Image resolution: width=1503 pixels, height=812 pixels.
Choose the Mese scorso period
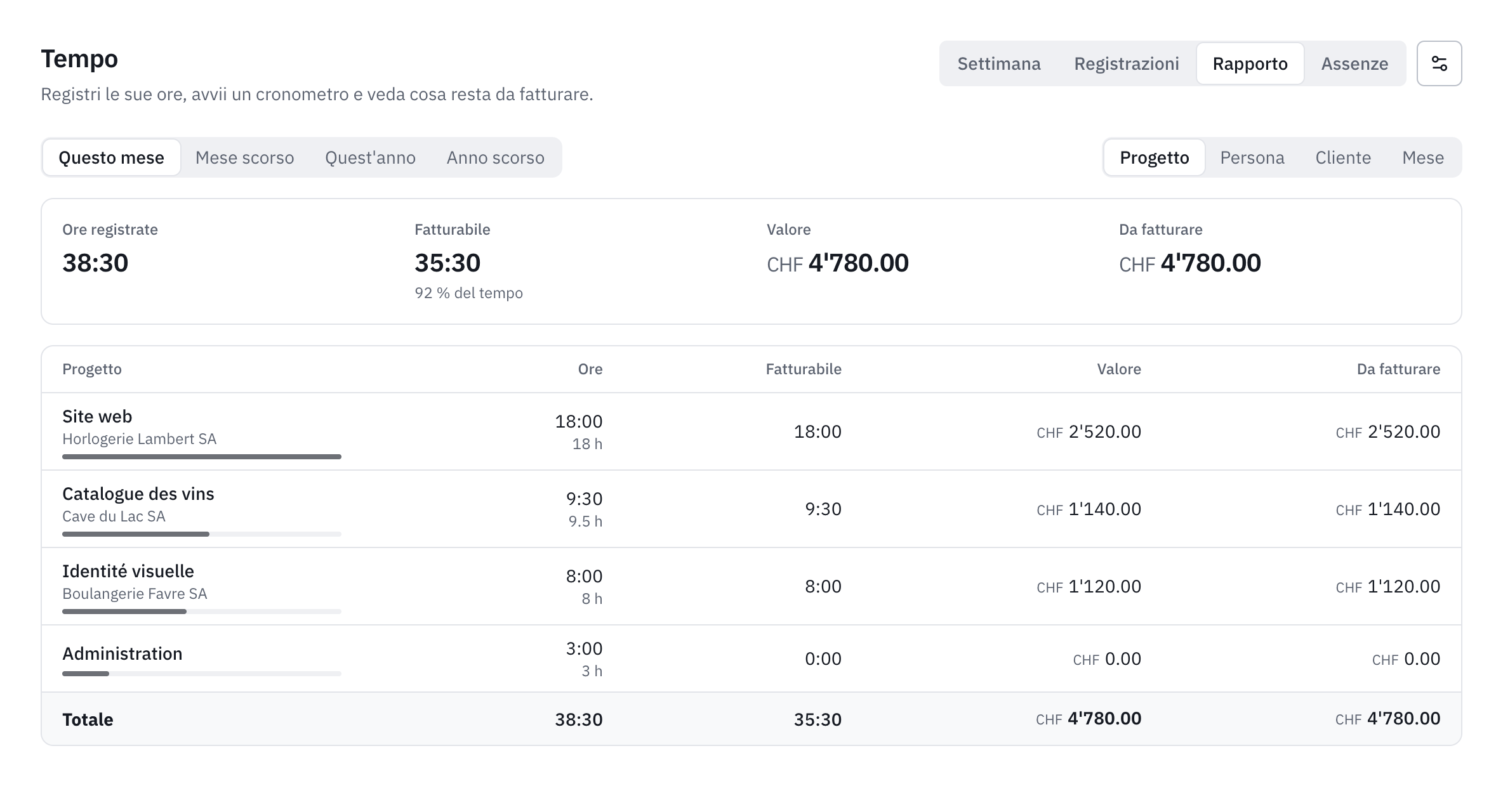245,157
